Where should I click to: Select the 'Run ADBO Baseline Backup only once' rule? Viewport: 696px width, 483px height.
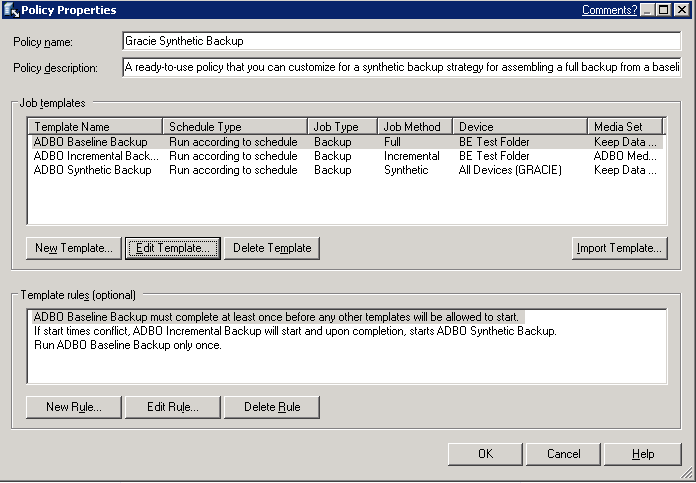click(128, 345)
